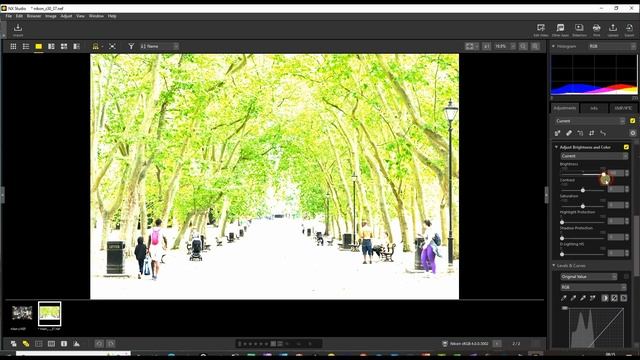This screenshot has height=360, width=640.
Task: Click the Saturation slider handle
Action: coord(583,206)
